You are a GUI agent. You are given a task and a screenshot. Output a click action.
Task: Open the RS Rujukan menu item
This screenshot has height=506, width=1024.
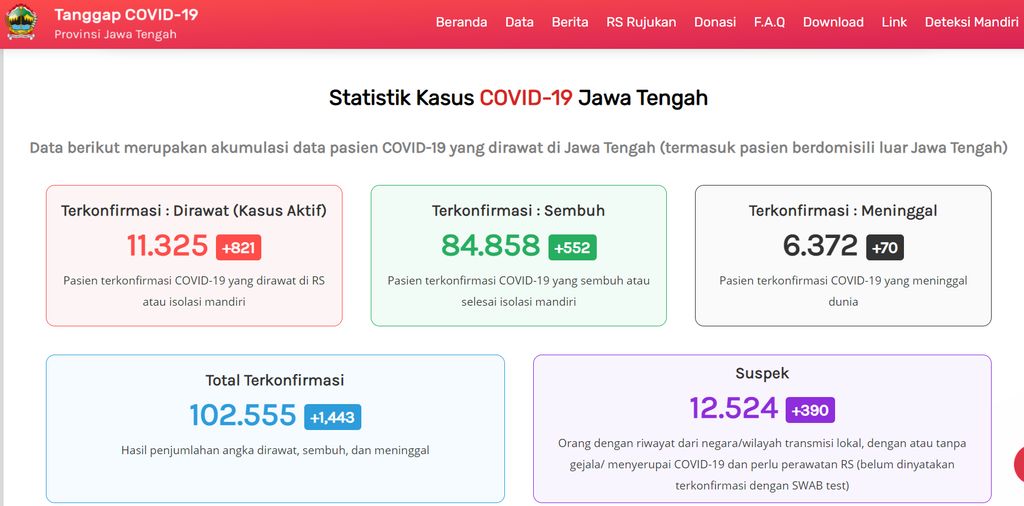(641, 22)
